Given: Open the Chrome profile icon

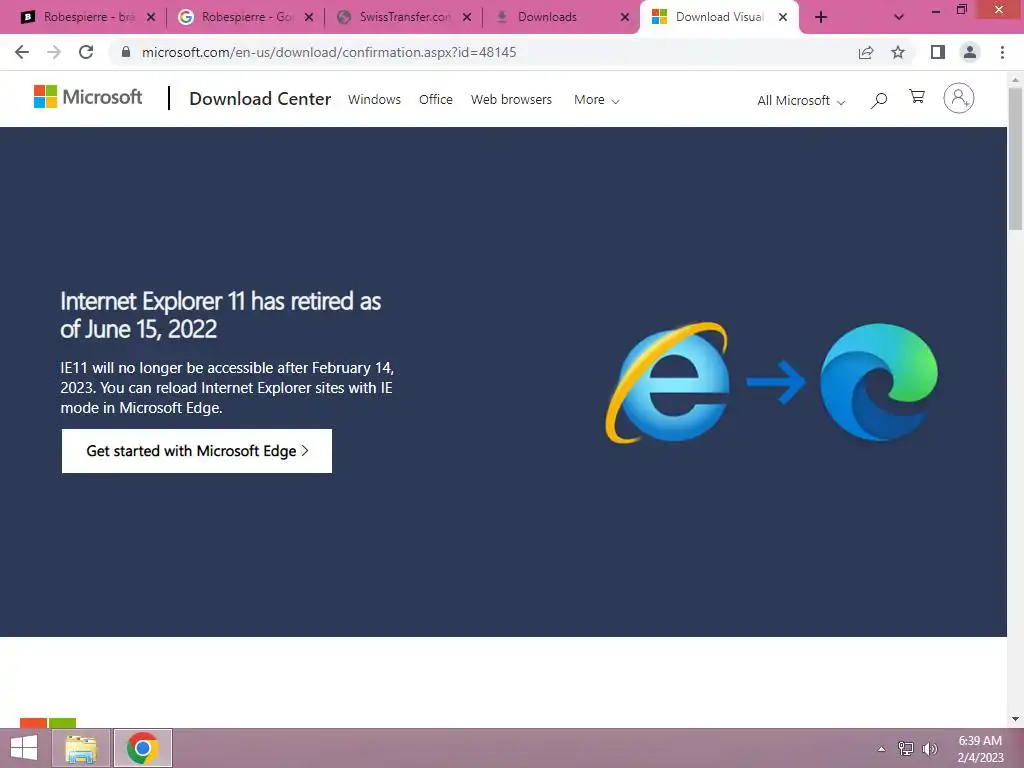Looking at the screenshot, I should point(970,52).
